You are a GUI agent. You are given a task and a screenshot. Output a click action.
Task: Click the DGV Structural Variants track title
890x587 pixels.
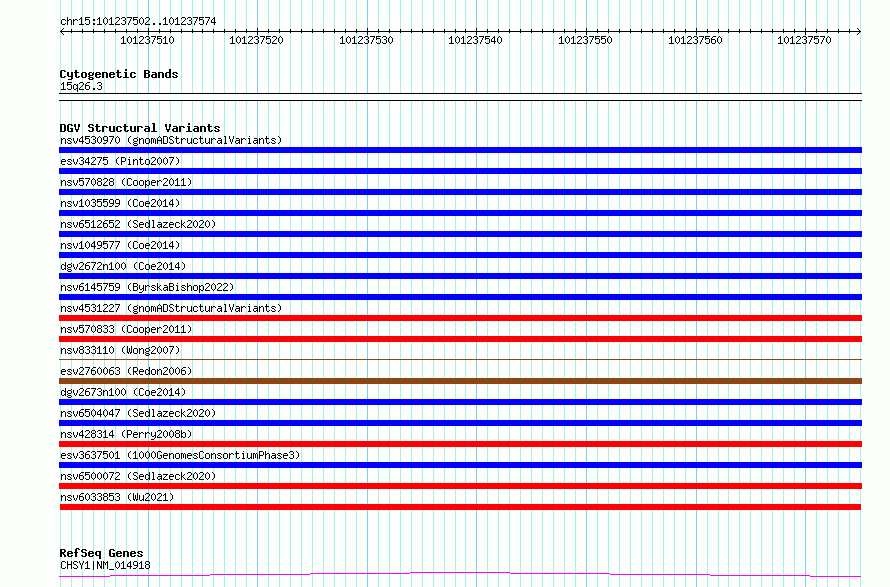click(140, 128)
